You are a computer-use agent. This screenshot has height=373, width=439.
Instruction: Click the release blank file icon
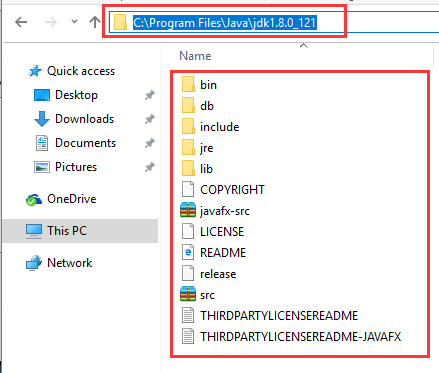188,273
